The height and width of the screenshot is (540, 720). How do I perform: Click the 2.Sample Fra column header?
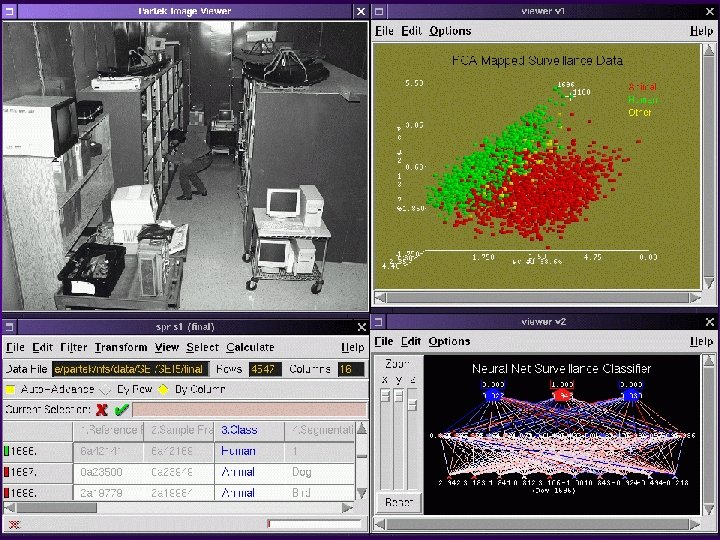point(179,430)
